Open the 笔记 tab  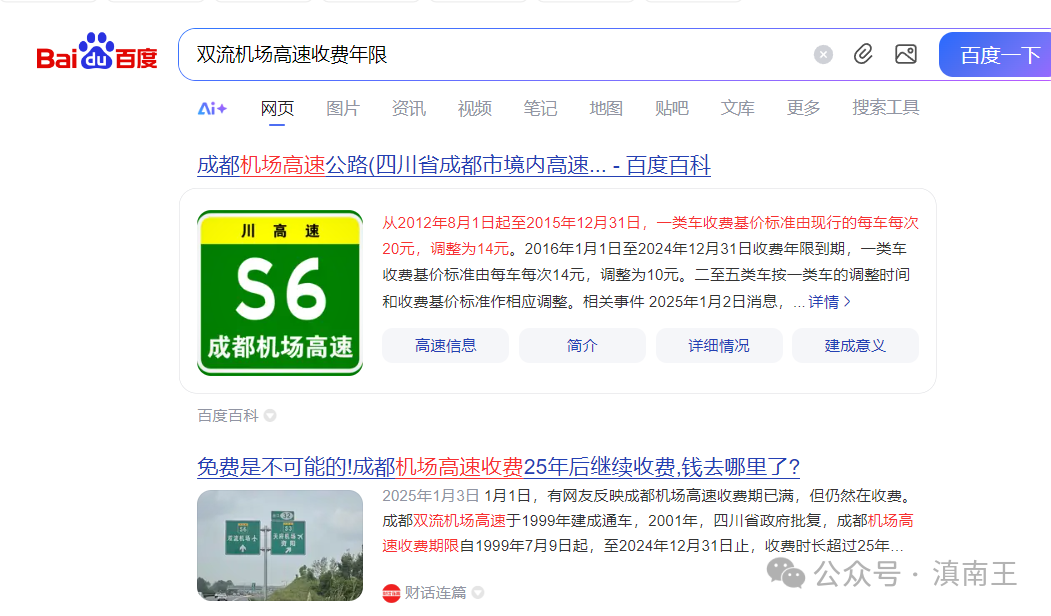point(540,108)
